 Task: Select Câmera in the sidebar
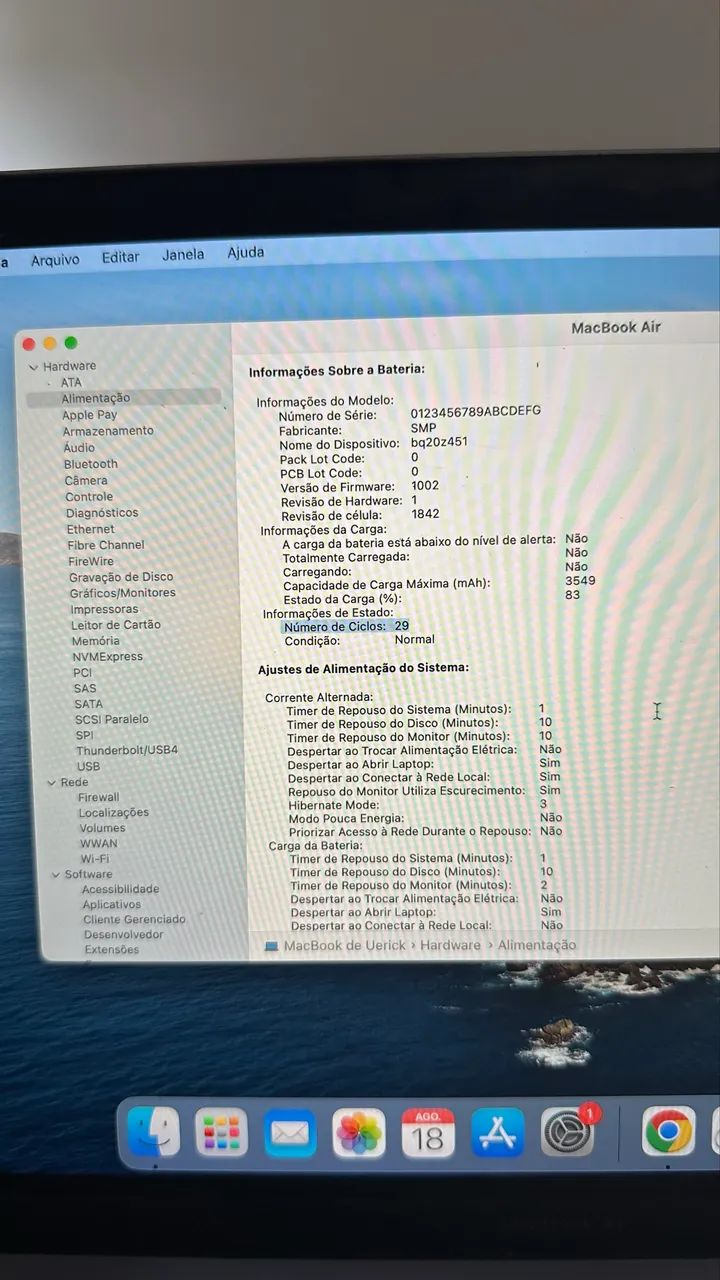pyautogui.click(x=86, y=480)
